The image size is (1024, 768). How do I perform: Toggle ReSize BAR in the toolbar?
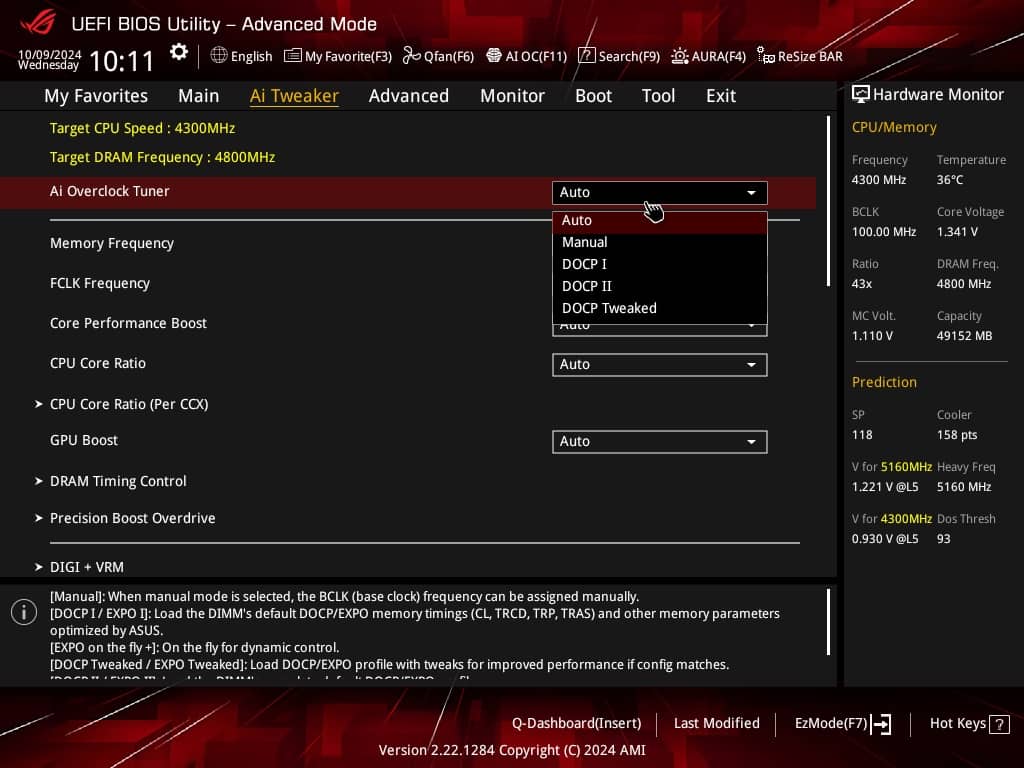tap(799, 56)
